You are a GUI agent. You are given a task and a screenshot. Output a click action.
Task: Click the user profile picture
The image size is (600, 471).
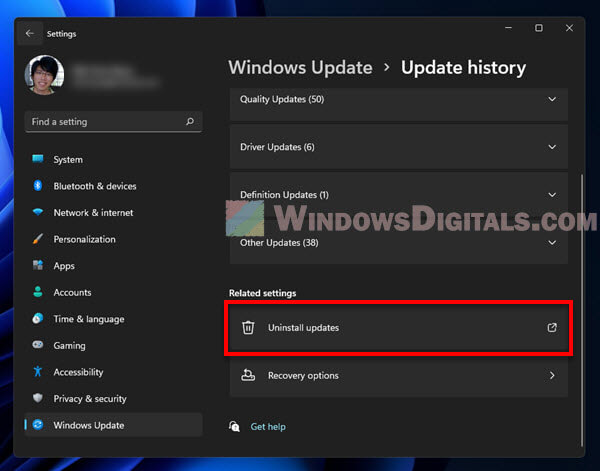tap(44, 75)
